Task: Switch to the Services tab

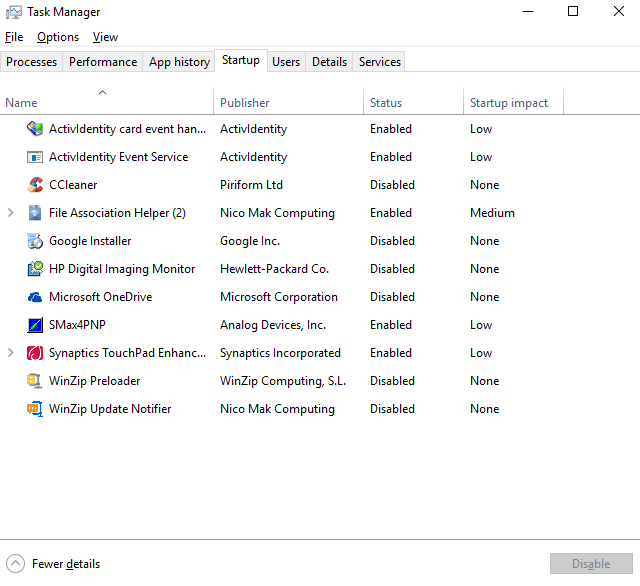Action: (x=380, y=62)
